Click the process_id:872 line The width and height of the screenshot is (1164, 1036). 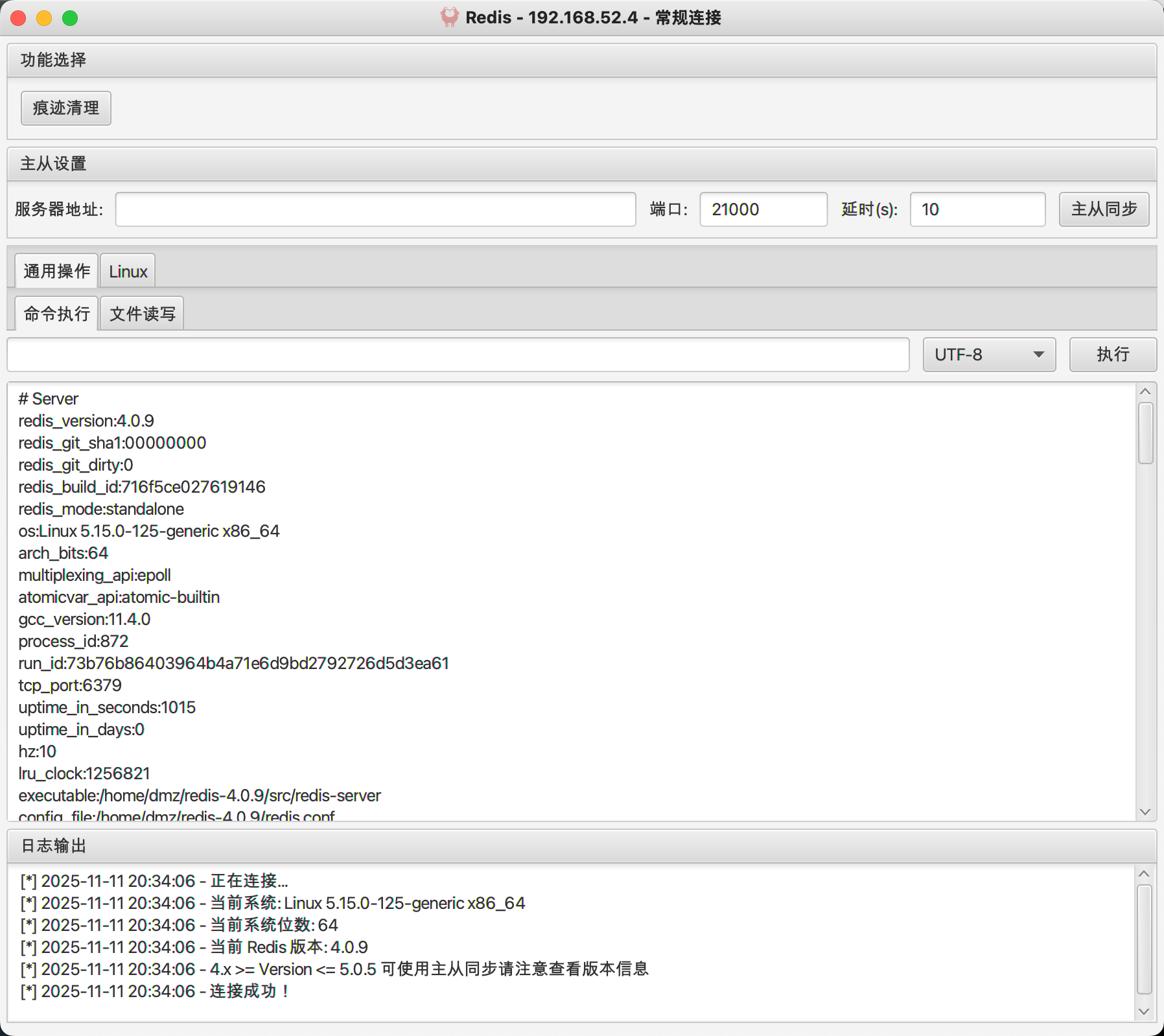click(x=73, y=641)
